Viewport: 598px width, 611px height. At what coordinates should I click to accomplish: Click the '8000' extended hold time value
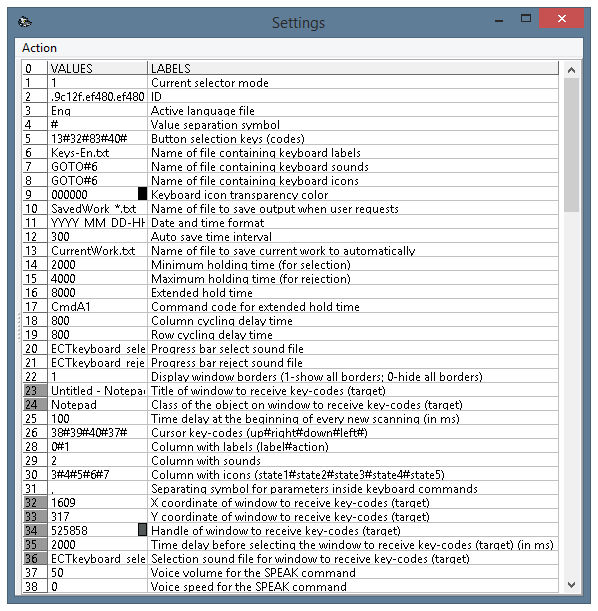pyautogui.click(x=97, y=293)
